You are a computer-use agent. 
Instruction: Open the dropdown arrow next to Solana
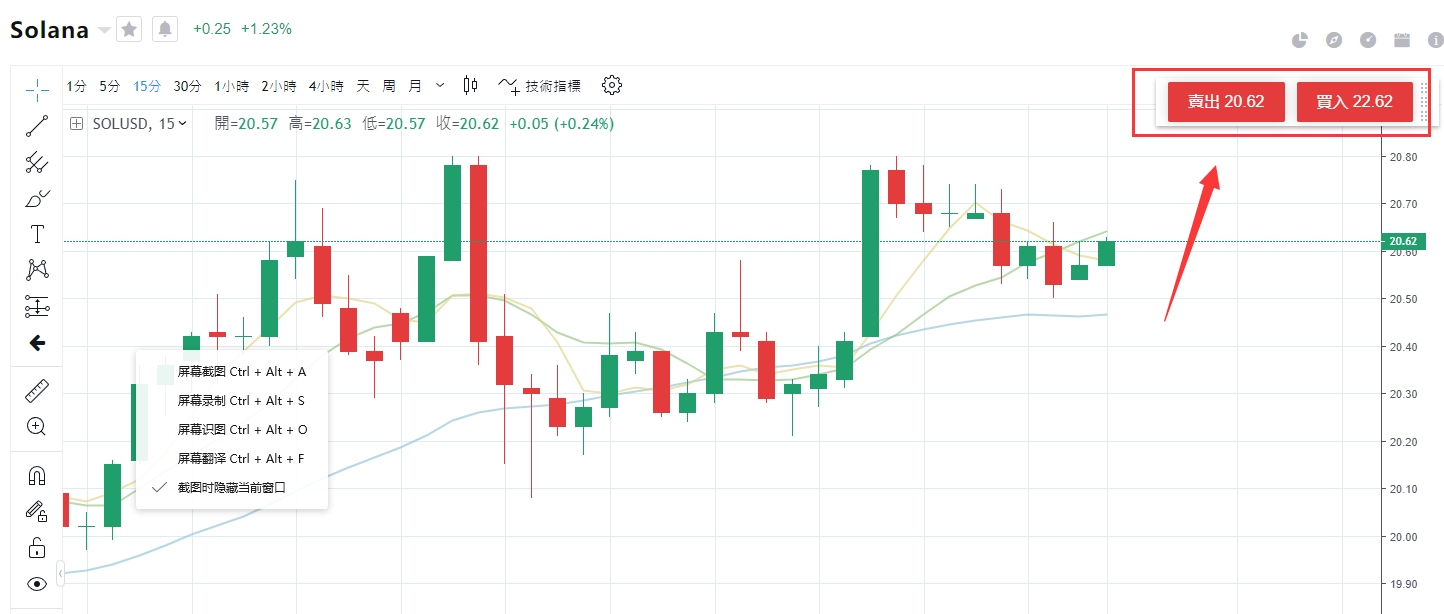click(104, 30)
